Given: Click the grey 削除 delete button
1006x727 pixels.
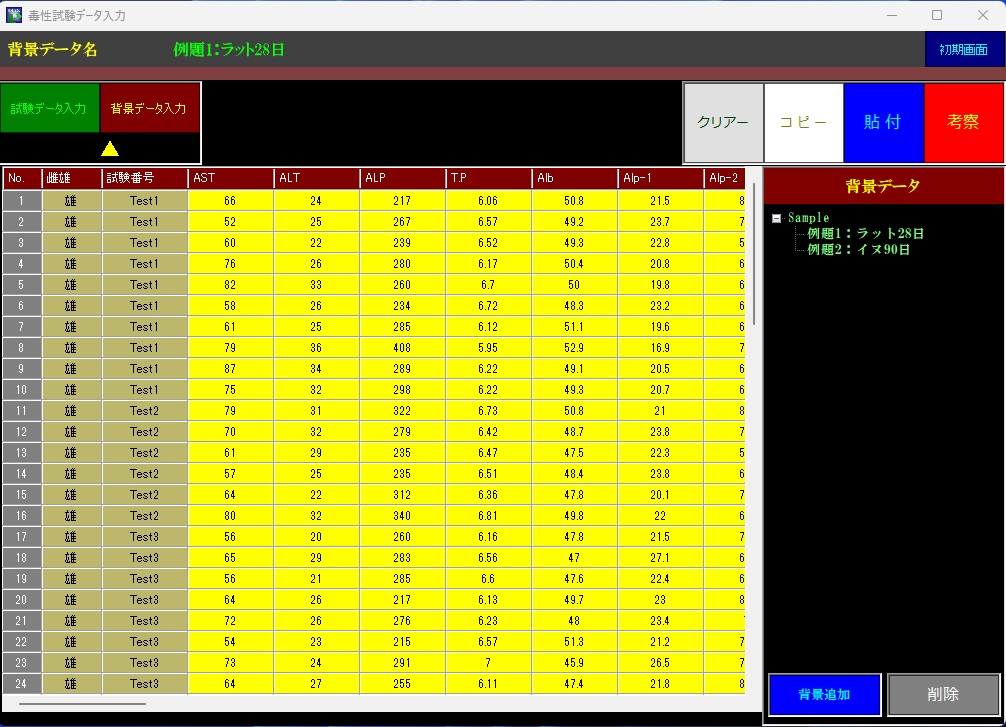Looking at the screenshot, I should tap(943, 694).
